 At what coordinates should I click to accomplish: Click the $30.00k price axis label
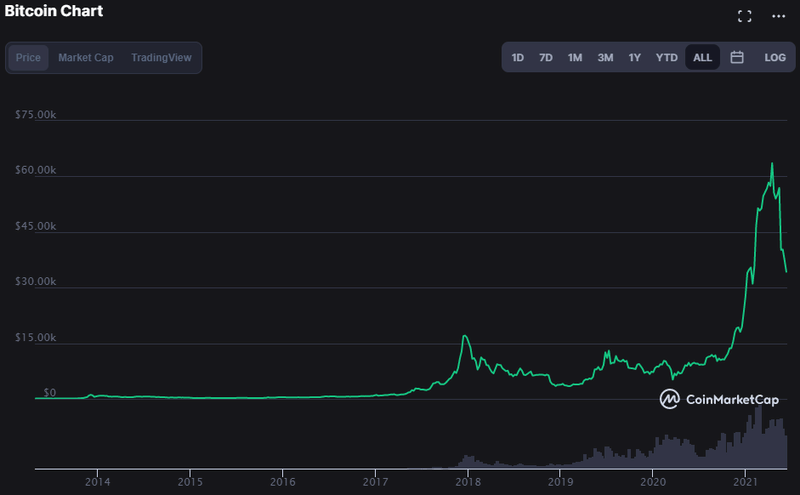coord(35,281)
